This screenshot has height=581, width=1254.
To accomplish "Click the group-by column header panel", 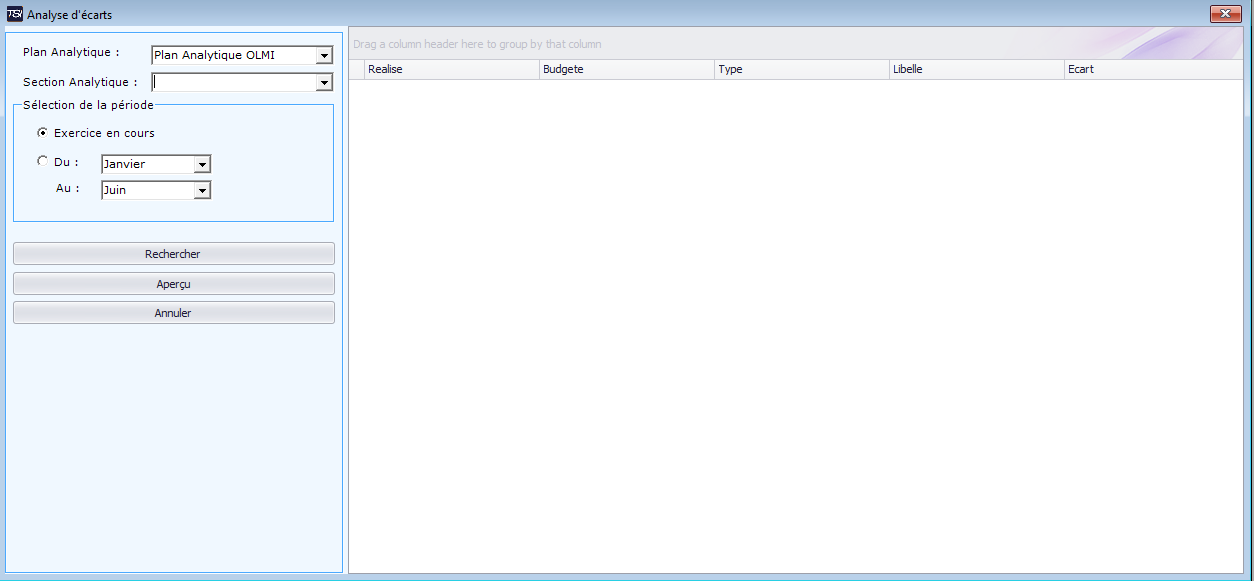I will pyautogui.click(x=796, y=44).
